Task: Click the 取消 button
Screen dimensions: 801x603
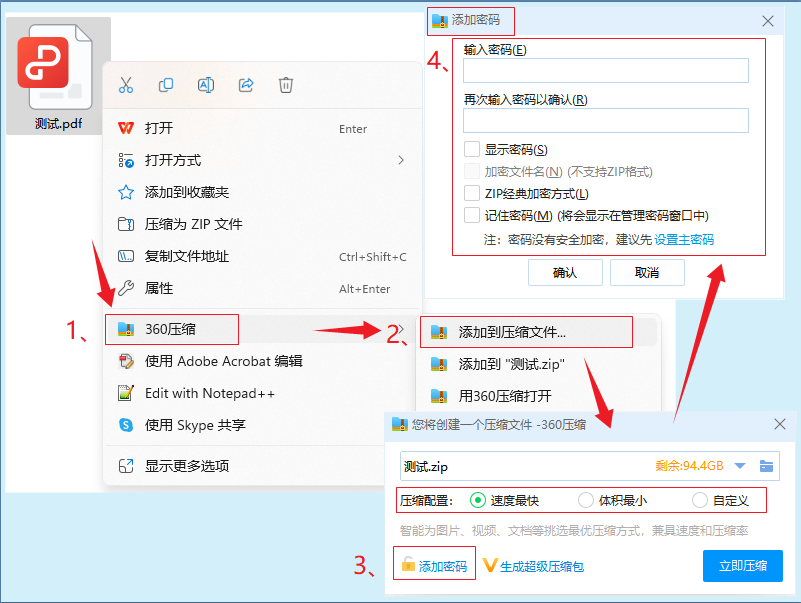Action: coord(647,272)
